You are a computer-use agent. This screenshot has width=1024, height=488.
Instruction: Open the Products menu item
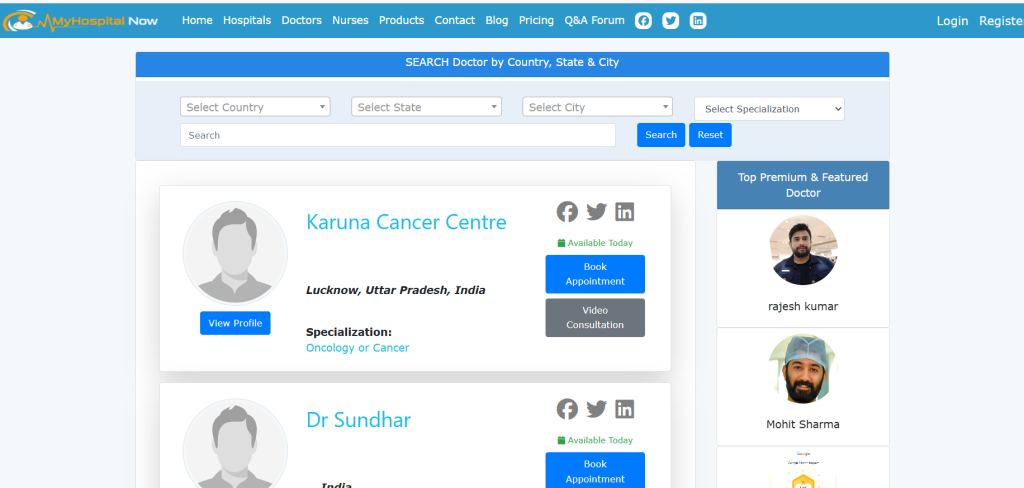(x=402, y=20)
